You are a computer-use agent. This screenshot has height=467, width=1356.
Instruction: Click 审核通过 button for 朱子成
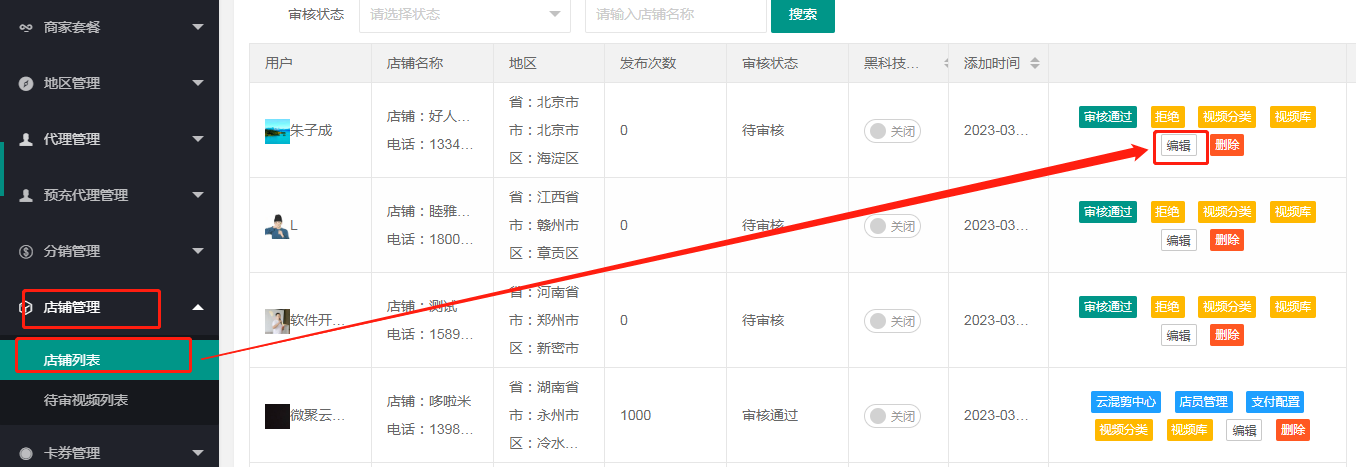(1108, 117)
